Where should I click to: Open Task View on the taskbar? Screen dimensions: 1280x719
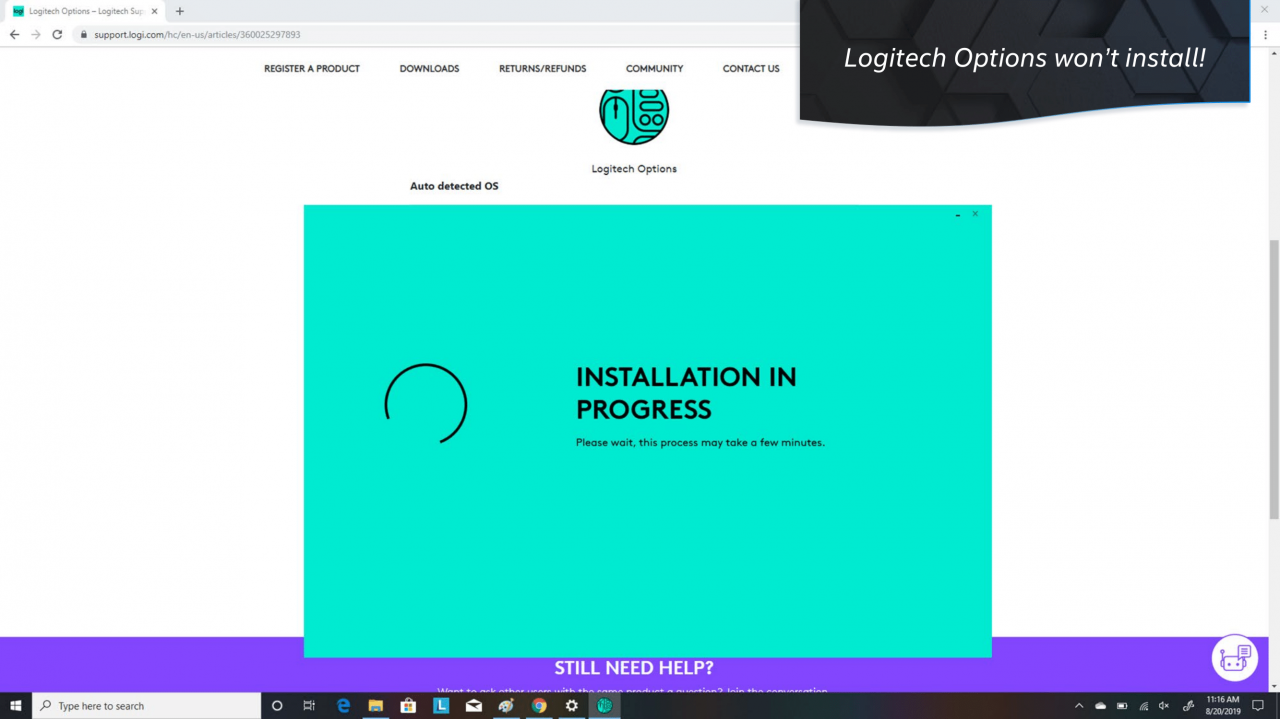309,705
